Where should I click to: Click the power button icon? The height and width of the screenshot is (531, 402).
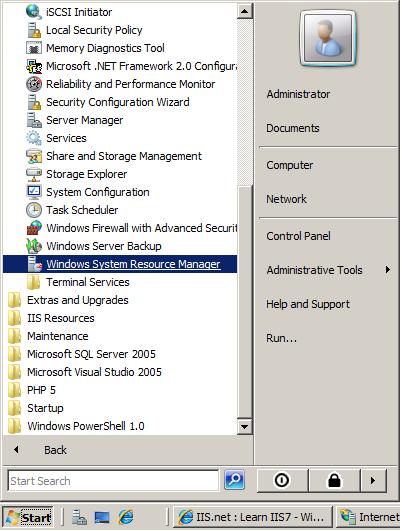tap(282, 480)
